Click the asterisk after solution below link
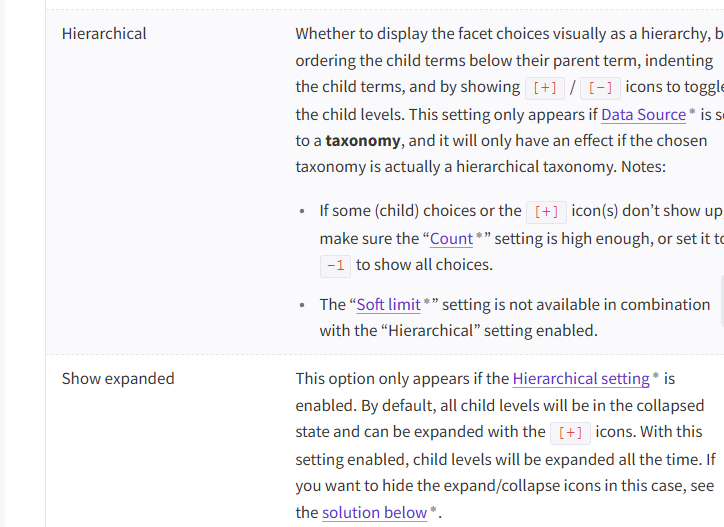This screenshot has height=527, width=724. 433,510
